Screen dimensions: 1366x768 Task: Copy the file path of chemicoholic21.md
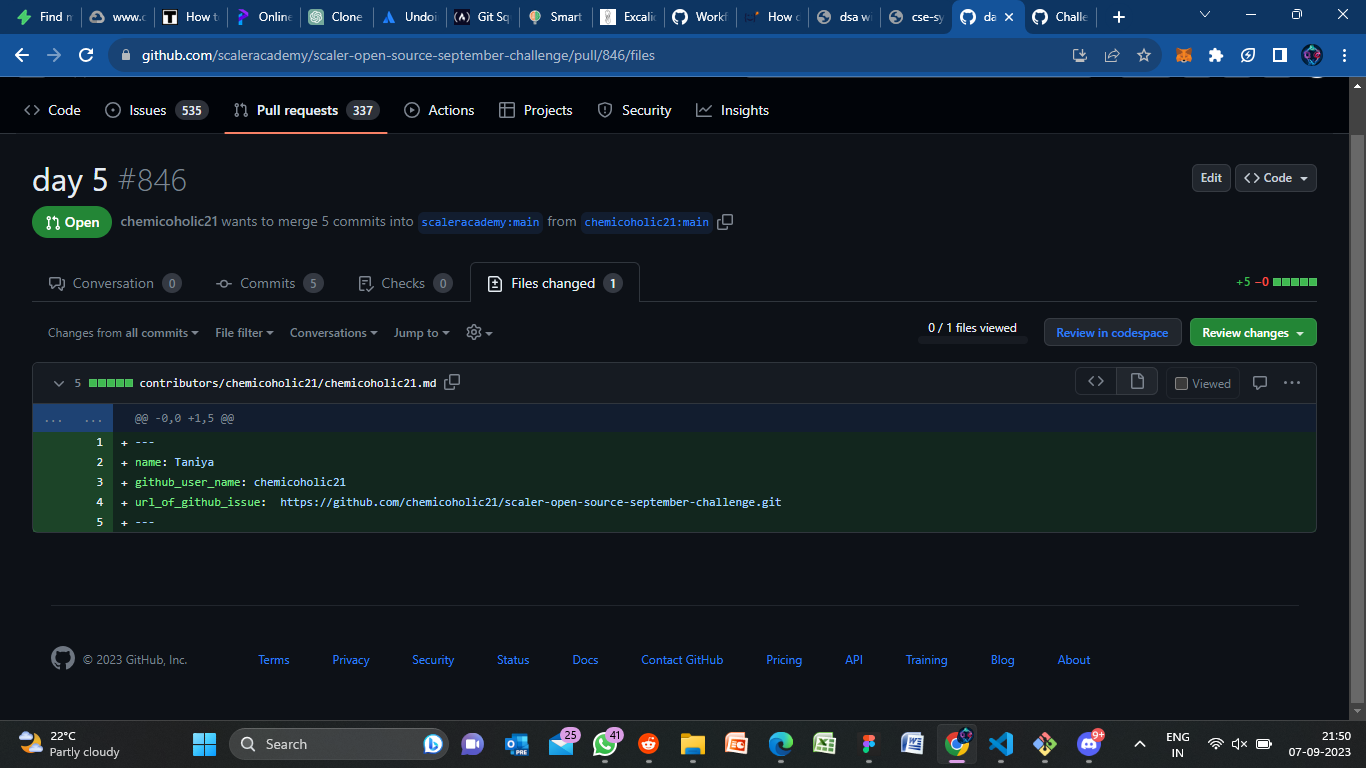click(452, 382)
